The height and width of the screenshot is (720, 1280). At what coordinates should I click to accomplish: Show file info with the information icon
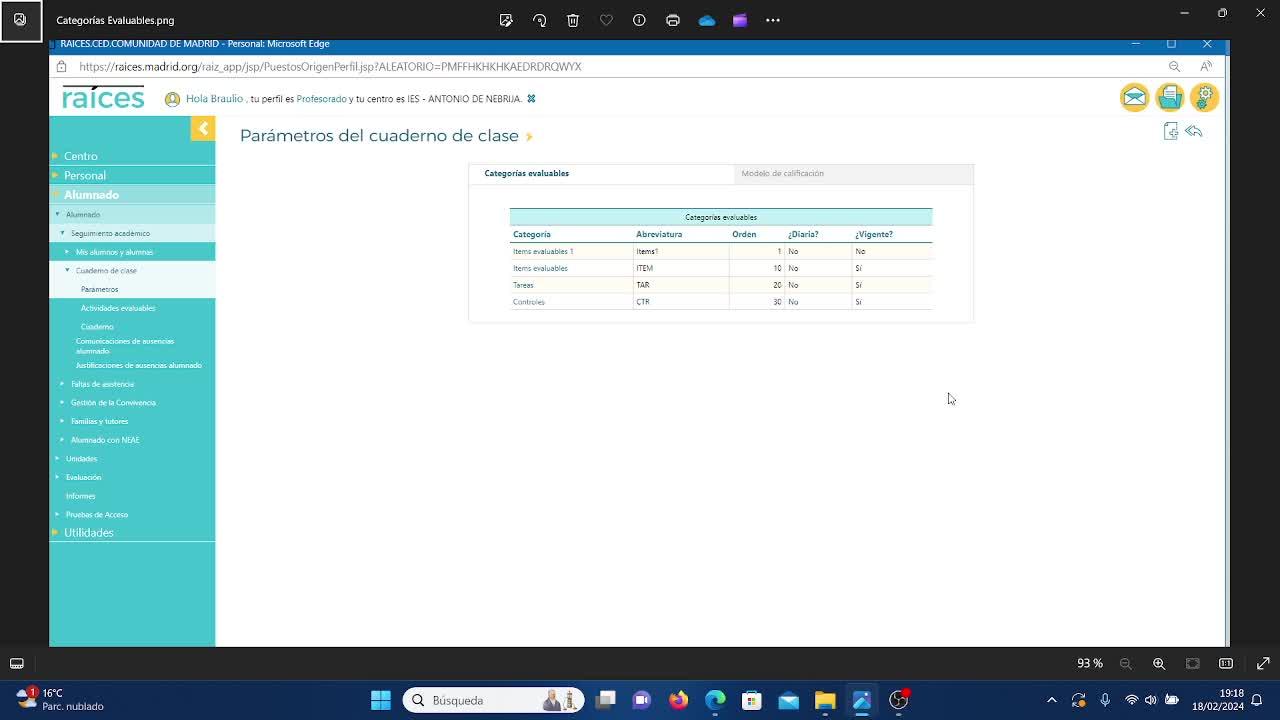(x=639, y=20)
